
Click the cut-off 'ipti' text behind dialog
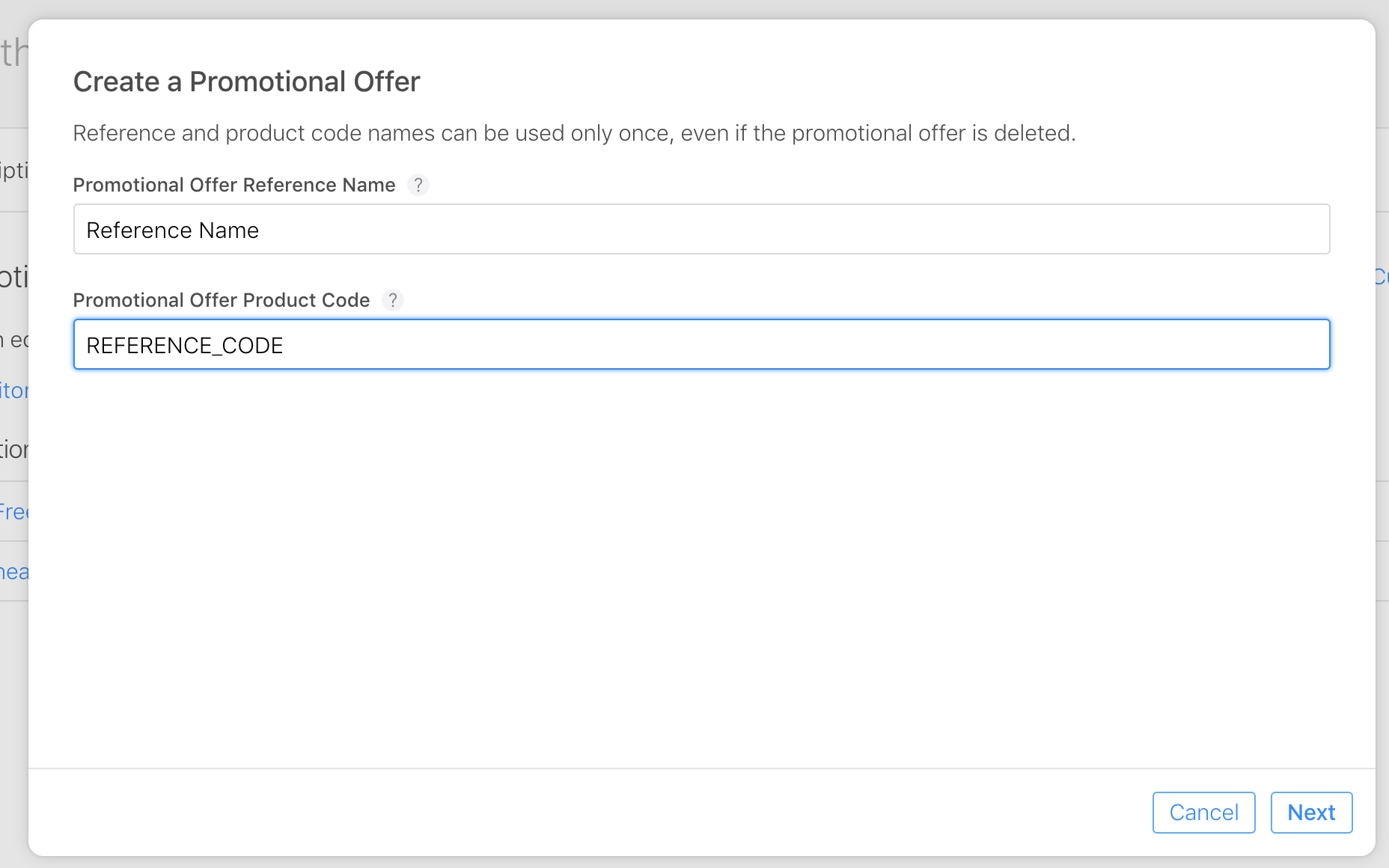[13, 171]
